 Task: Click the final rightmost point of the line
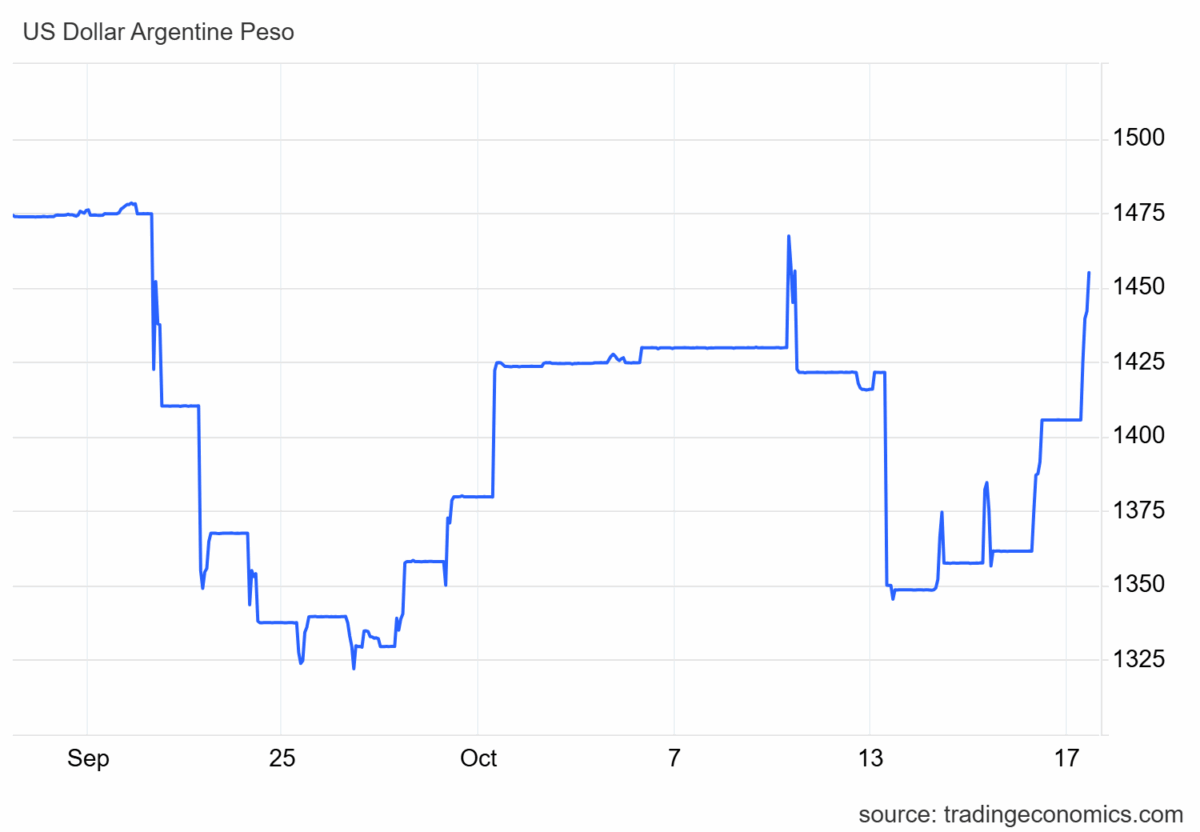click(x=1089, y=272)
